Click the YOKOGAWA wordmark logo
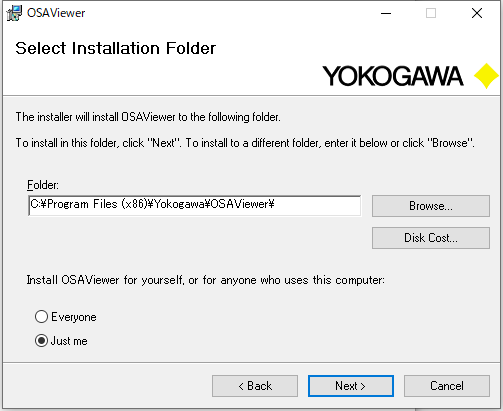 pos(393,76)
